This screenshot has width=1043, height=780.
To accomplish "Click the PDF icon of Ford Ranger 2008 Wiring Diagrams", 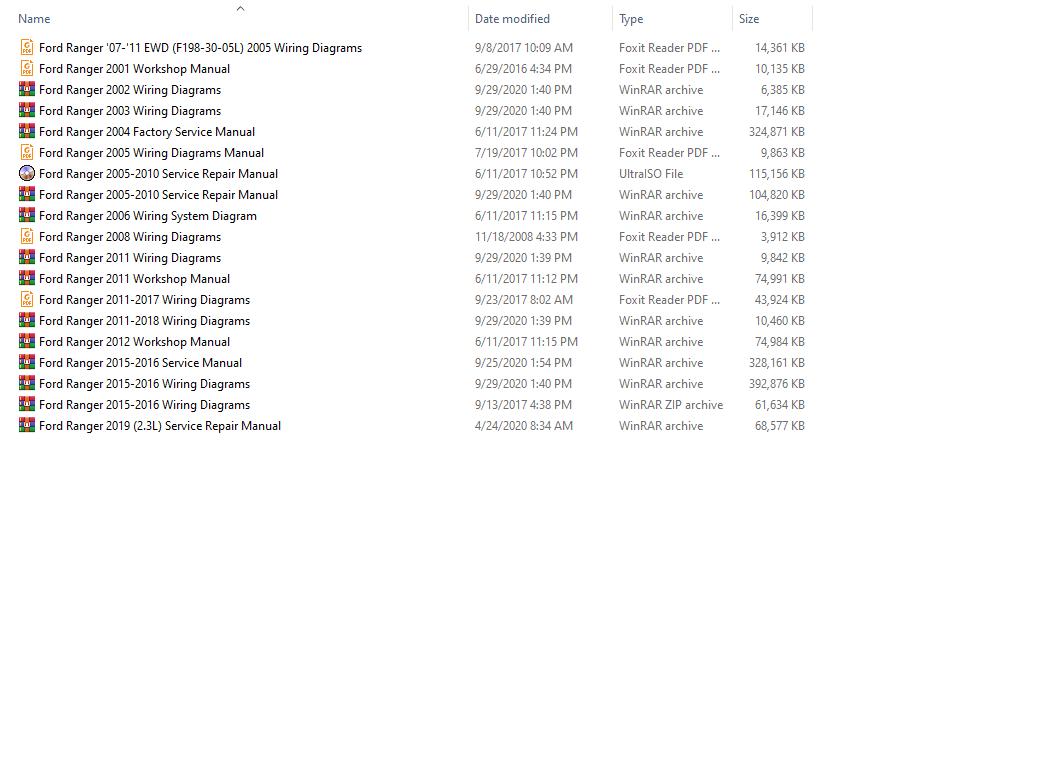I will pyautogui.click(x=27, y=236).
